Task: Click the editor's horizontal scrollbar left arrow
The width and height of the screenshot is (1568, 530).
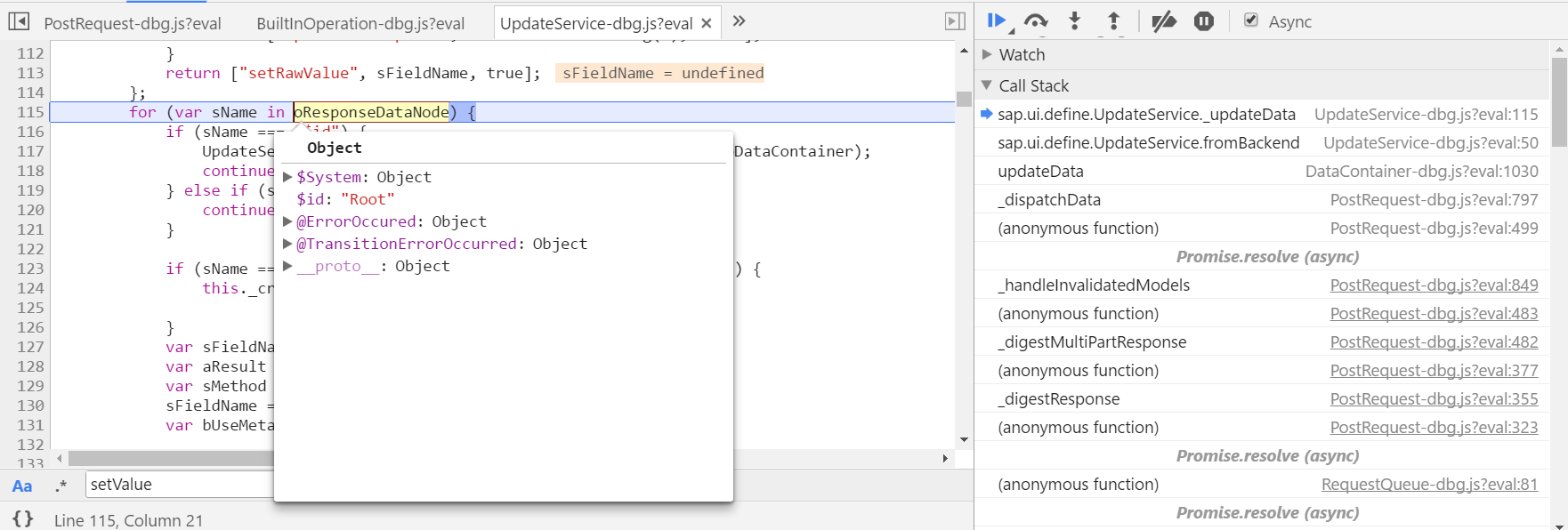Action: click(60, 458)
